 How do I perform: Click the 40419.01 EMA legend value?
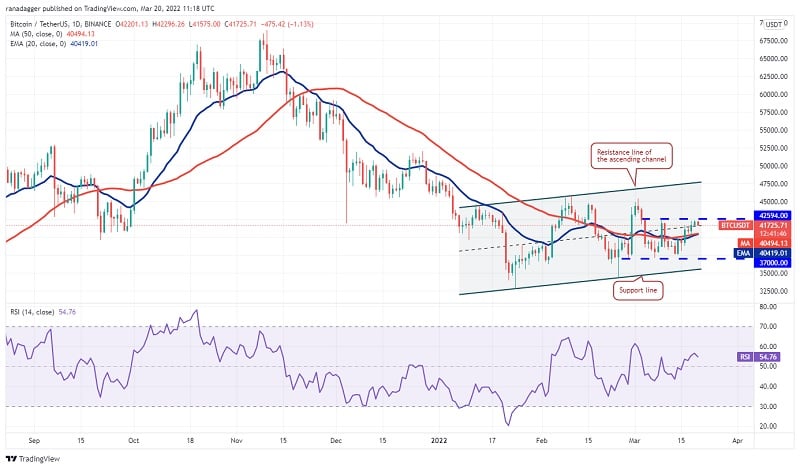tap(84, 44)
